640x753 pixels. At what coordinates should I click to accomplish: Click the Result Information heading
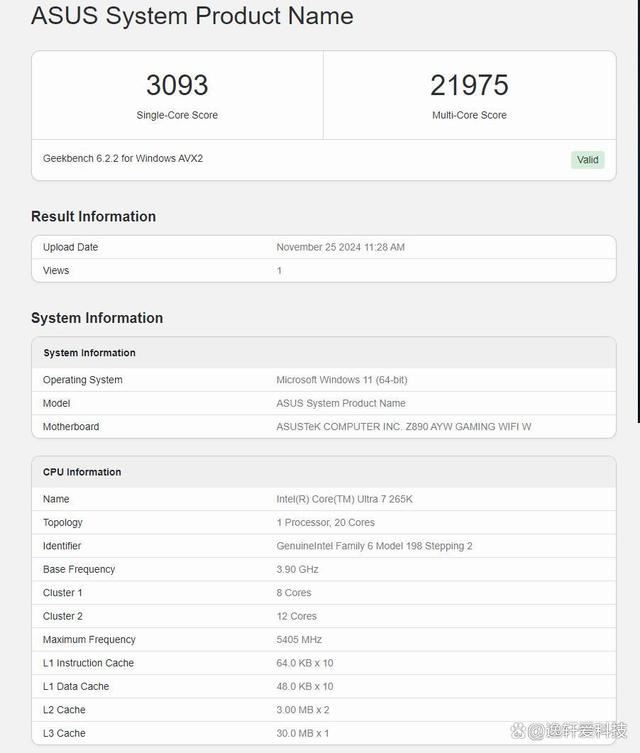click(93, 216)
